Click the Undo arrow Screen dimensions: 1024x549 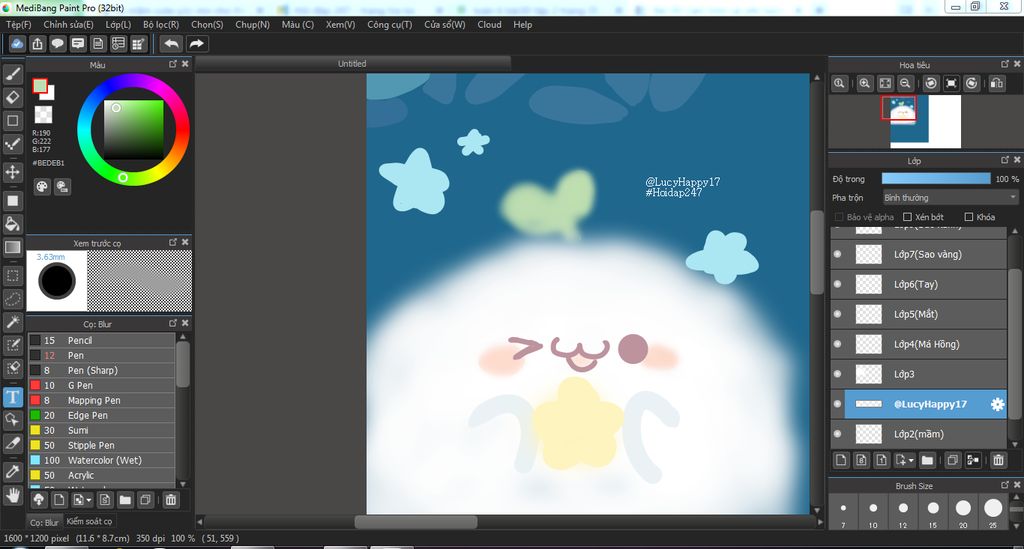click(x=171, y=44)
